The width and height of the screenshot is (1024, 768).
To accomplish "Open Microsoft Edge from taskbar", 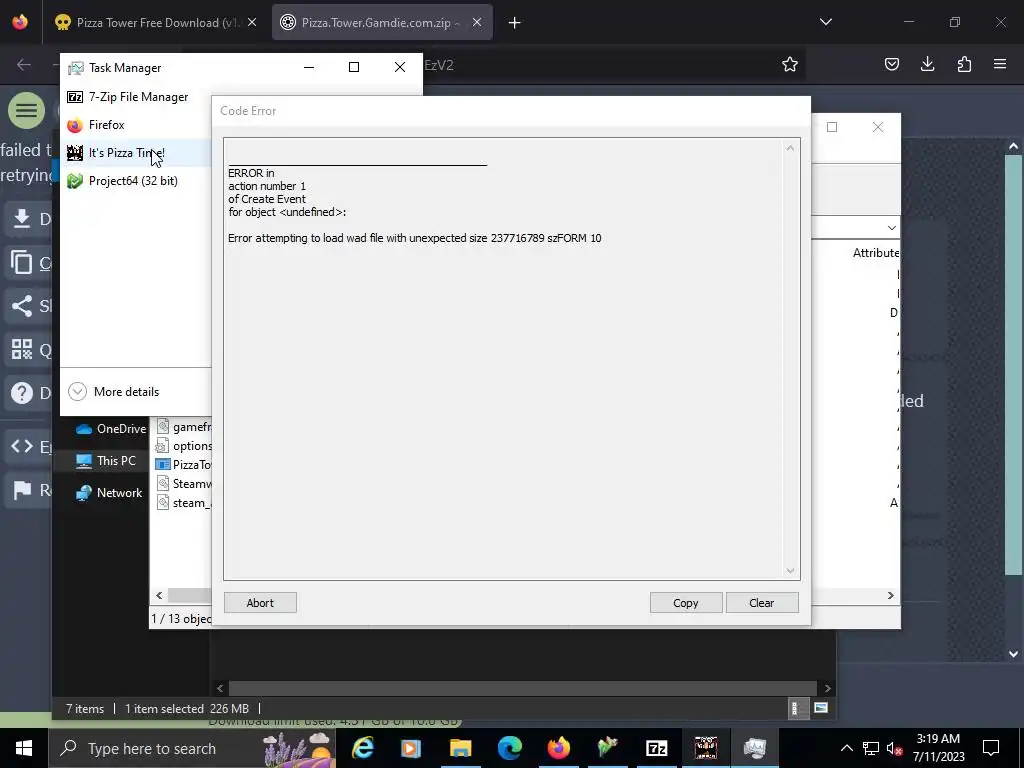I will (509, 748).
